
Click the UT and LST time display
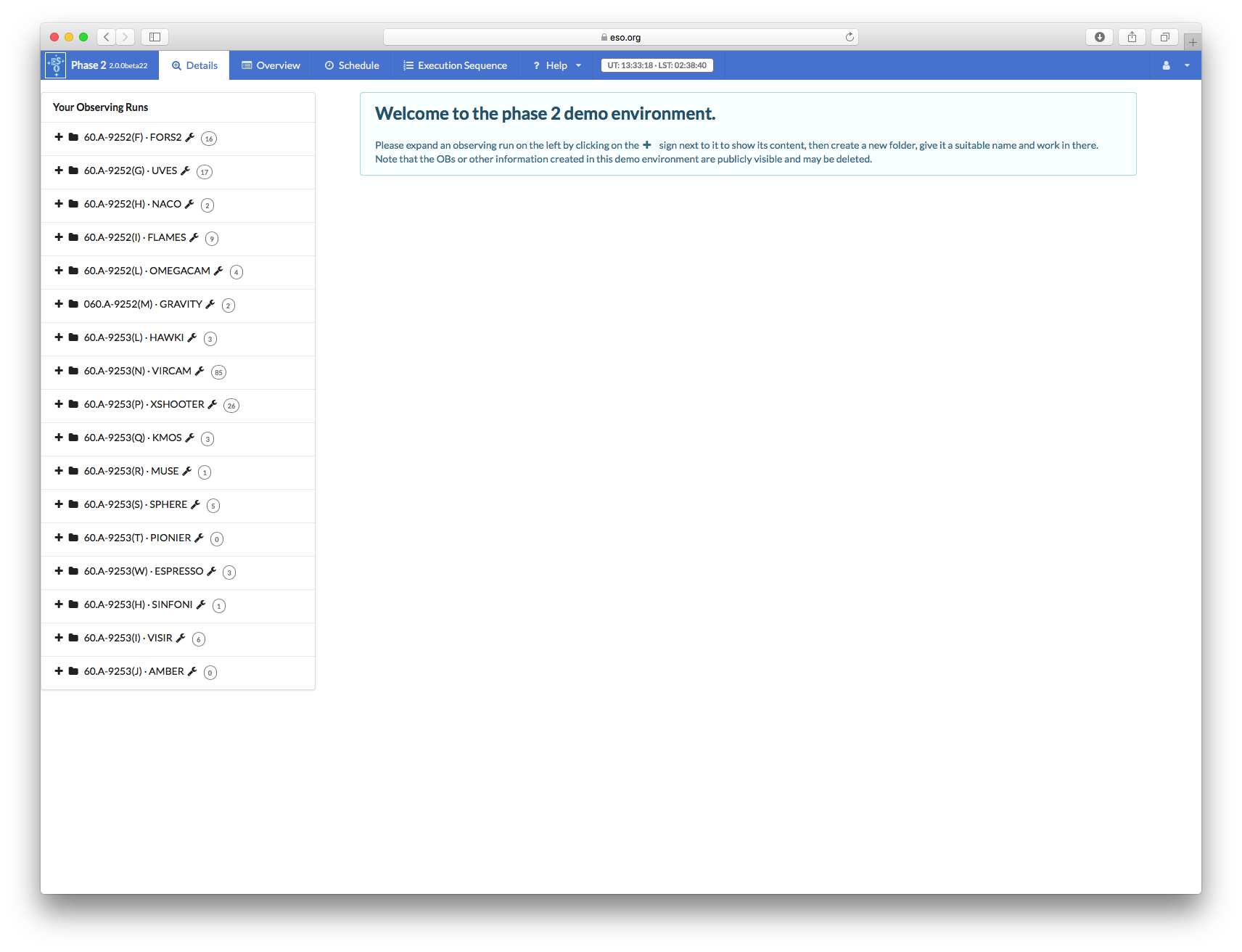[657, 65]
